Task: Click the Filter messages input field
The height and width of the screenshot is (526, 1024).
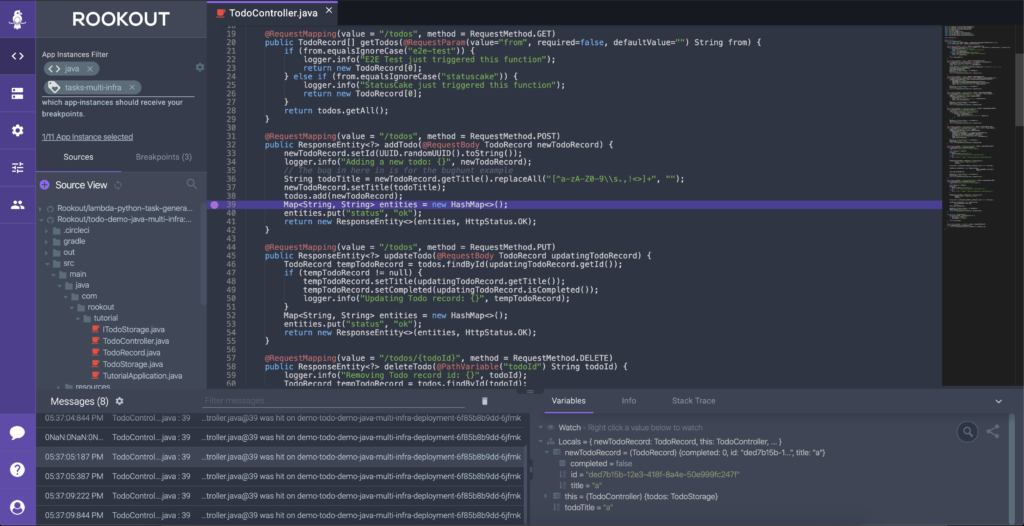Action: tap(333, 401)
